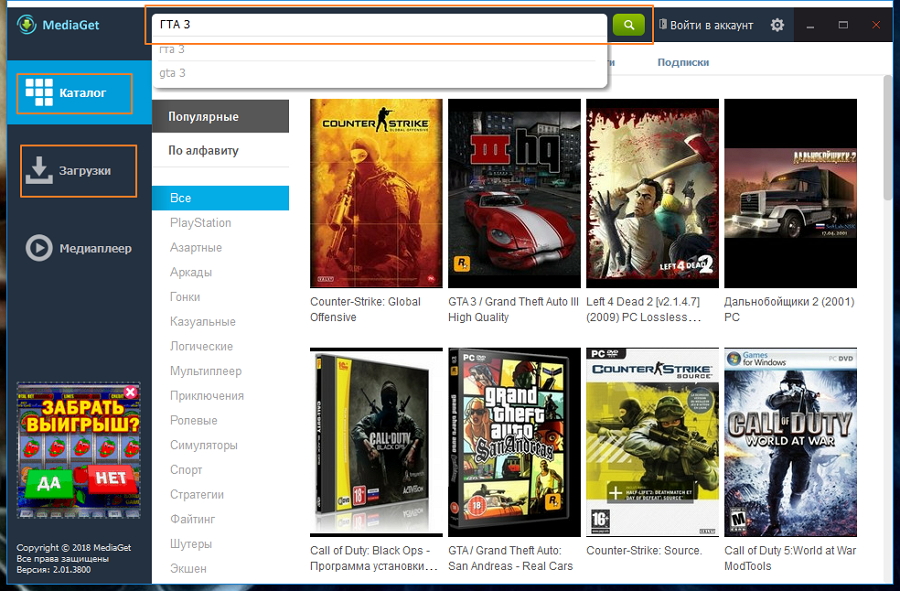The image size is (900, 591).
Task: Click Войти в аккаунт link
Action: pos(706,25)
